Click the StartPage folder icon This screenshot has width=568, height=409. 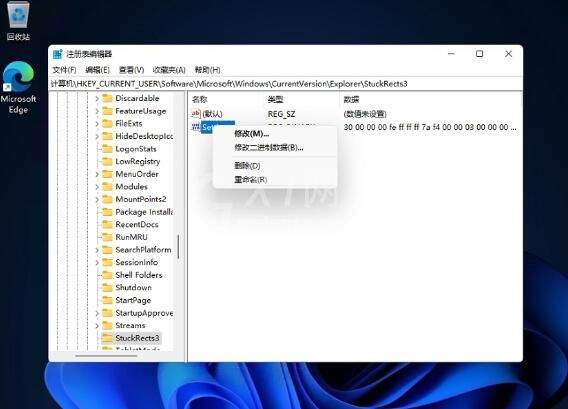click(107, 300)
